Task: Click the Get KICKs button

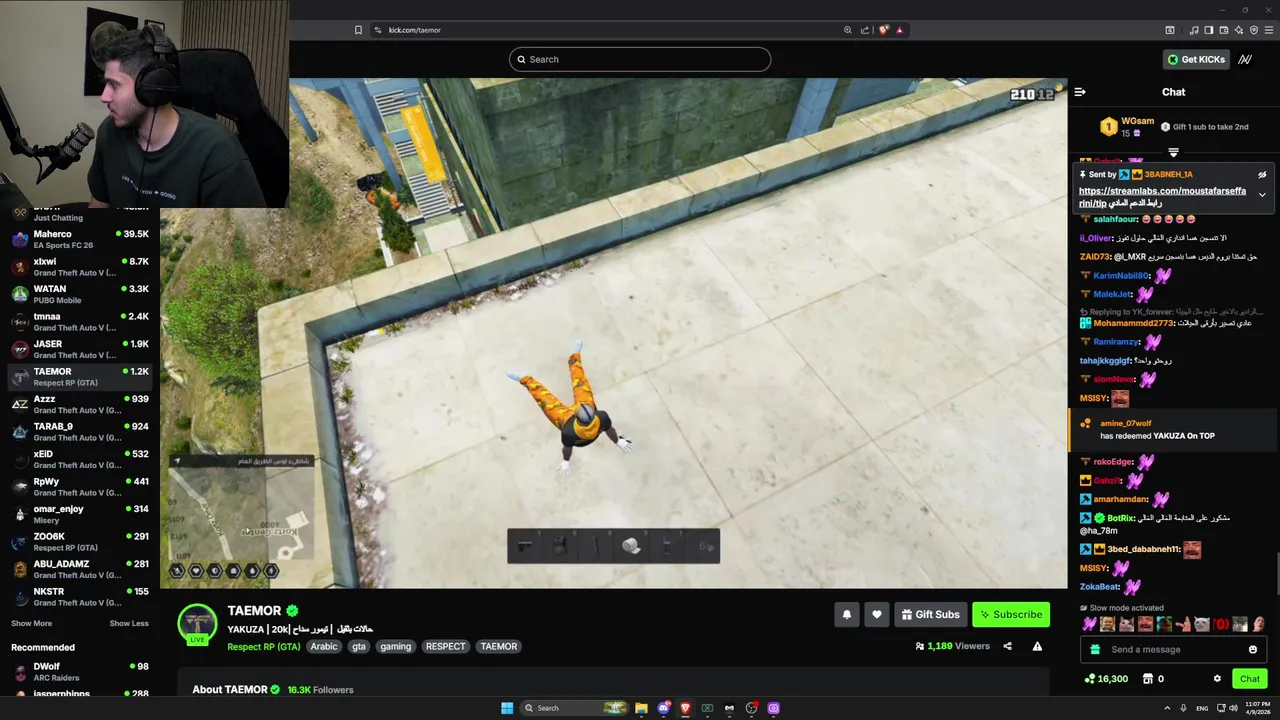Action: 1195,59
